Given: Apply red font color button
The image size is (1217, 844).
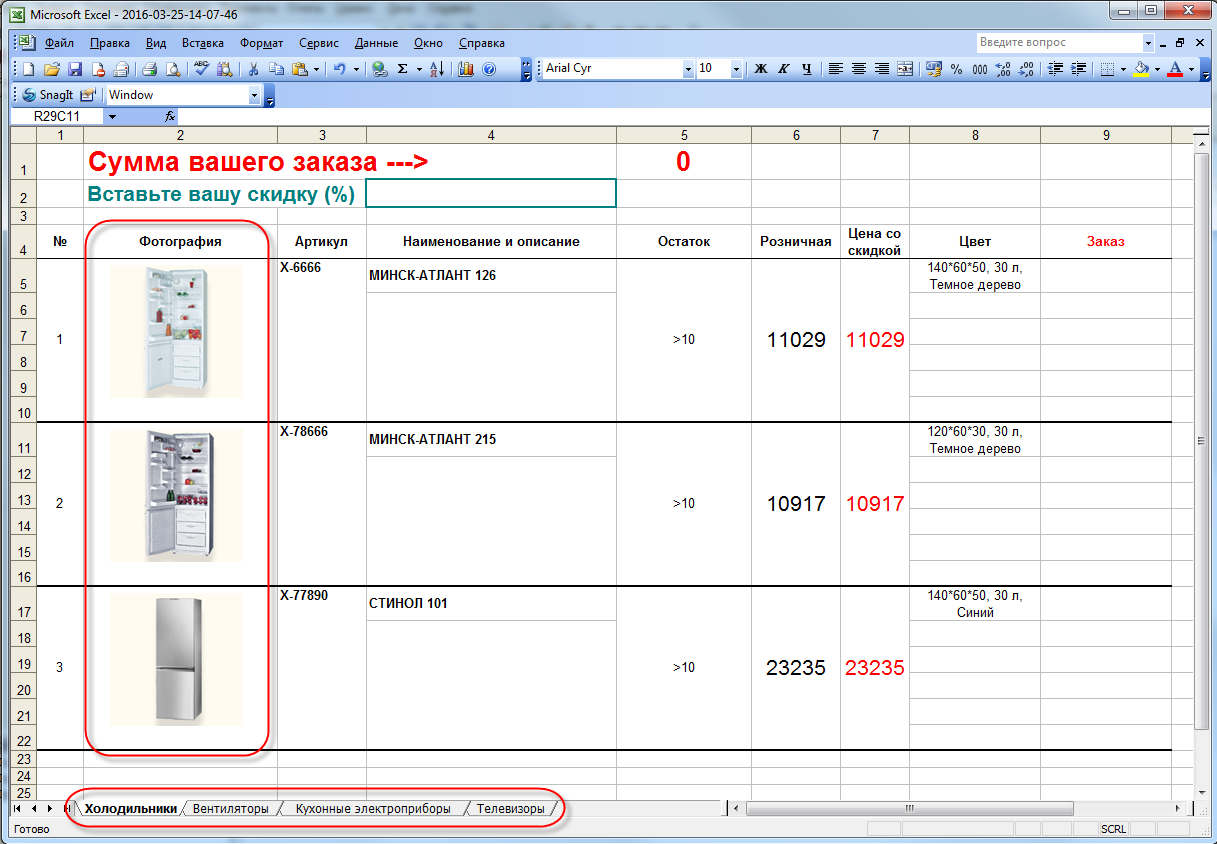Looking at the screenshot, I should (x=1175, y=69).
